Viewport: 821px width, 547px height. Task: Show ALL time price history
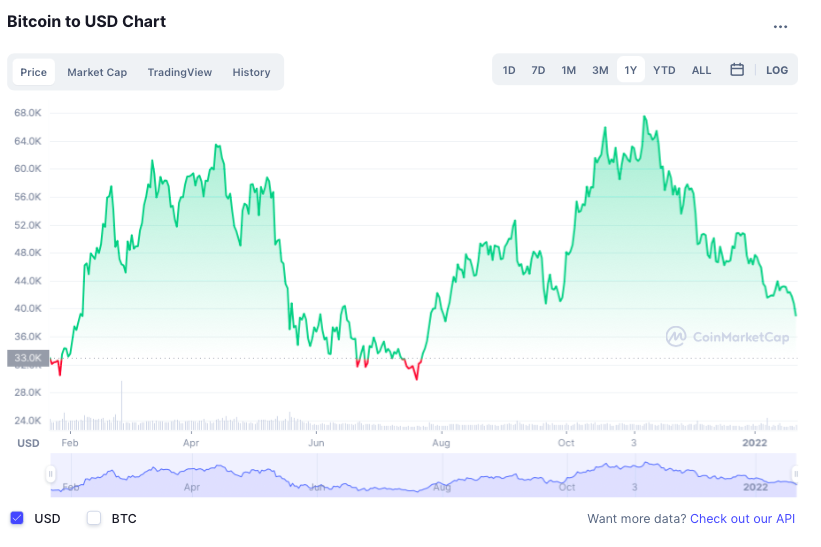[x=701, y=70]
